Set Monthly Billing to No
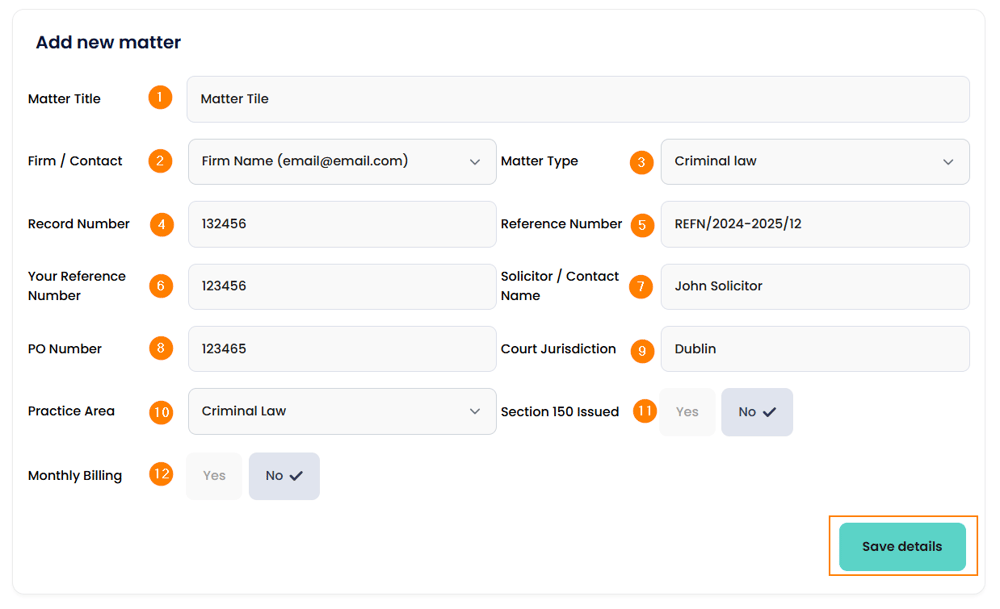The height and width of the screenshot is (609, 1000). point(284,476)
